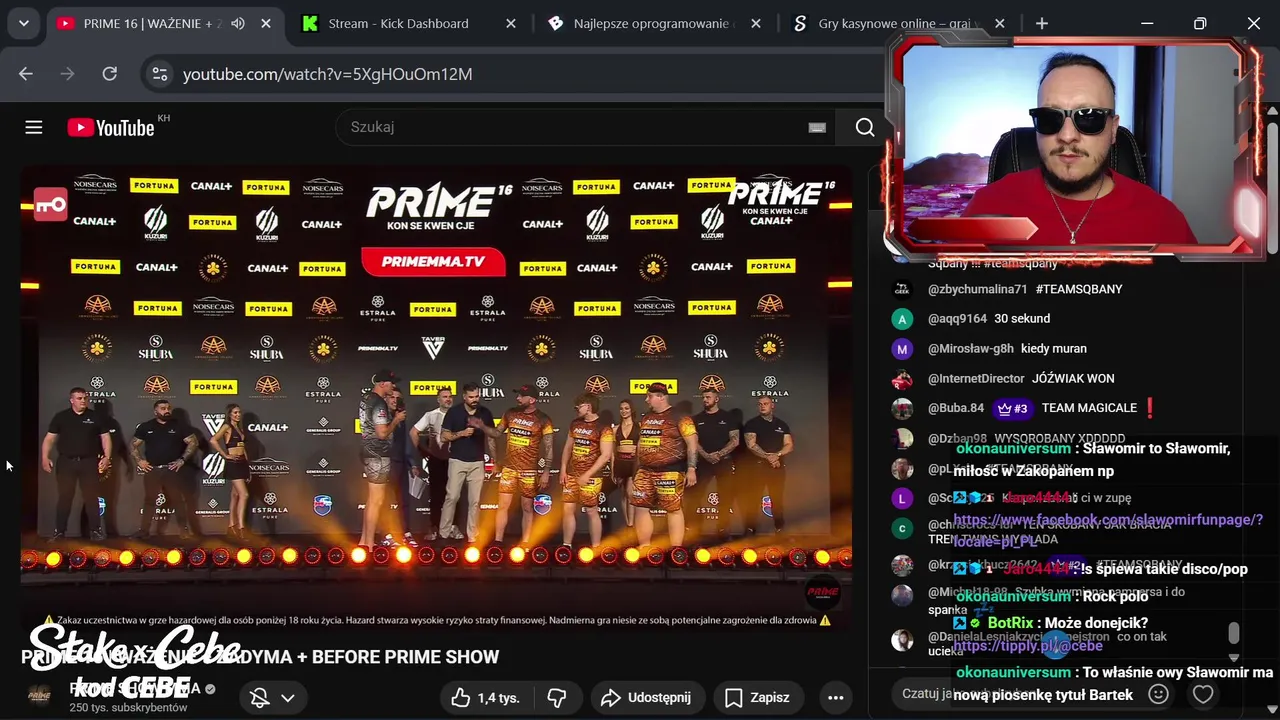Viewport: 1280px width, 720px height.
Task: Restore down the Chrome window
Action: (1200, 23)
